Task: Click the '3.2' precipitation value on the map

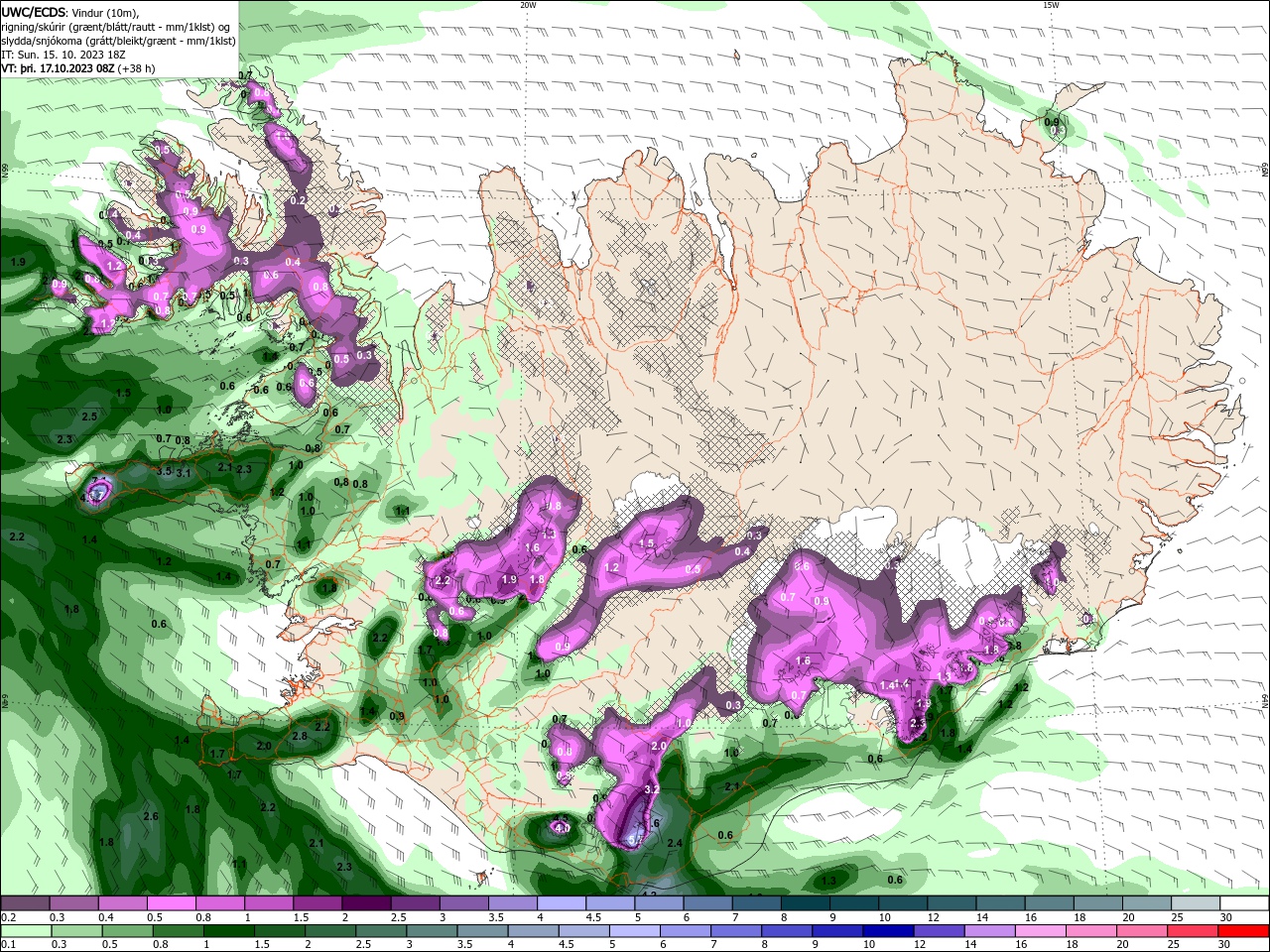Action: click(652, 789)
